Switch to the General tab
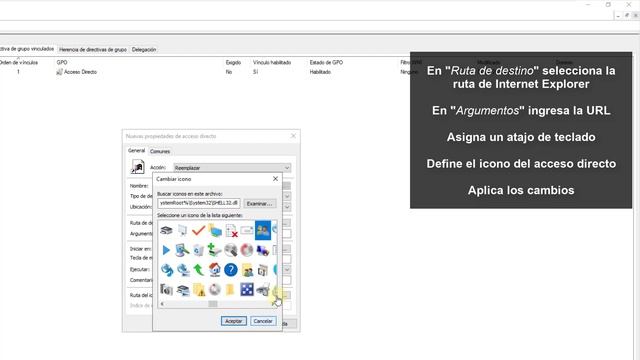Viewport: 640px width, 360px height. click(136, 151)
